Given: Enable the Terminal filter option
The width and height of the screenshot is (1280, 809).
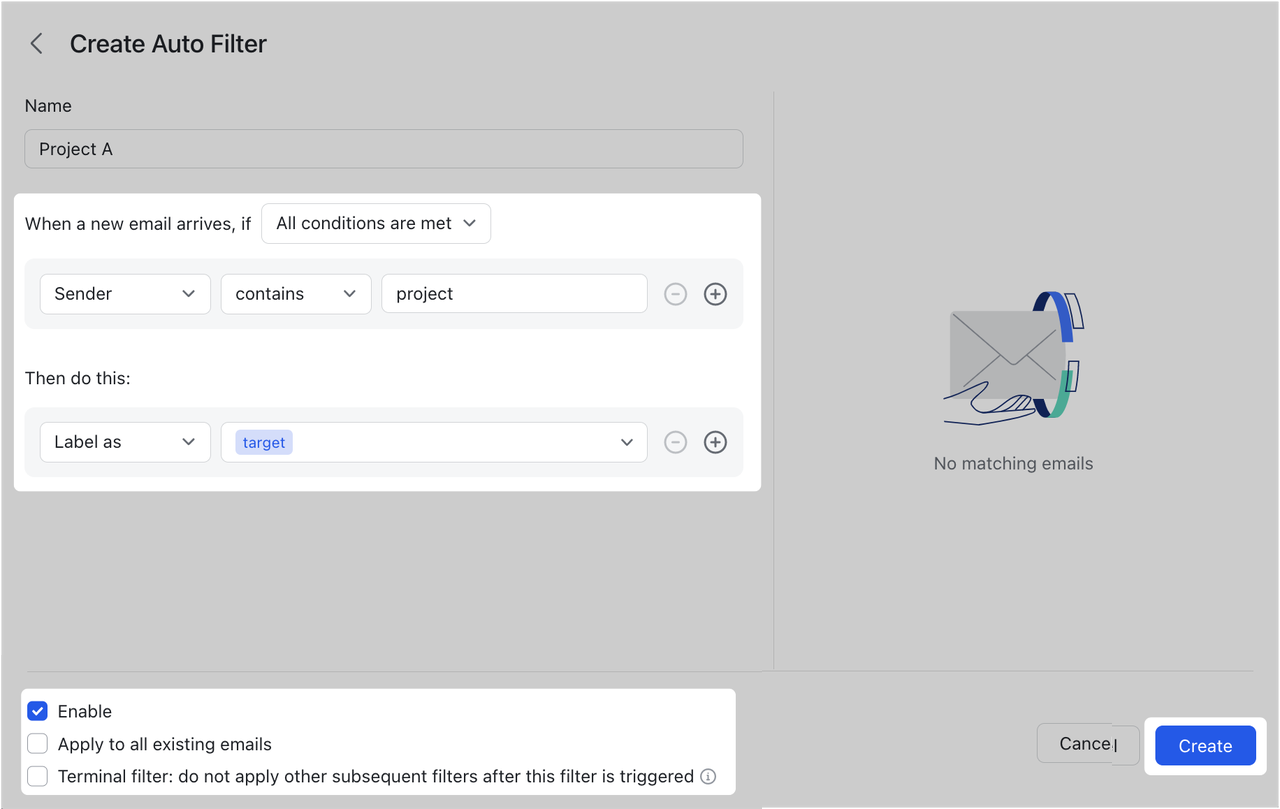Looking at the screenshot, I should (x=37, y=776).
